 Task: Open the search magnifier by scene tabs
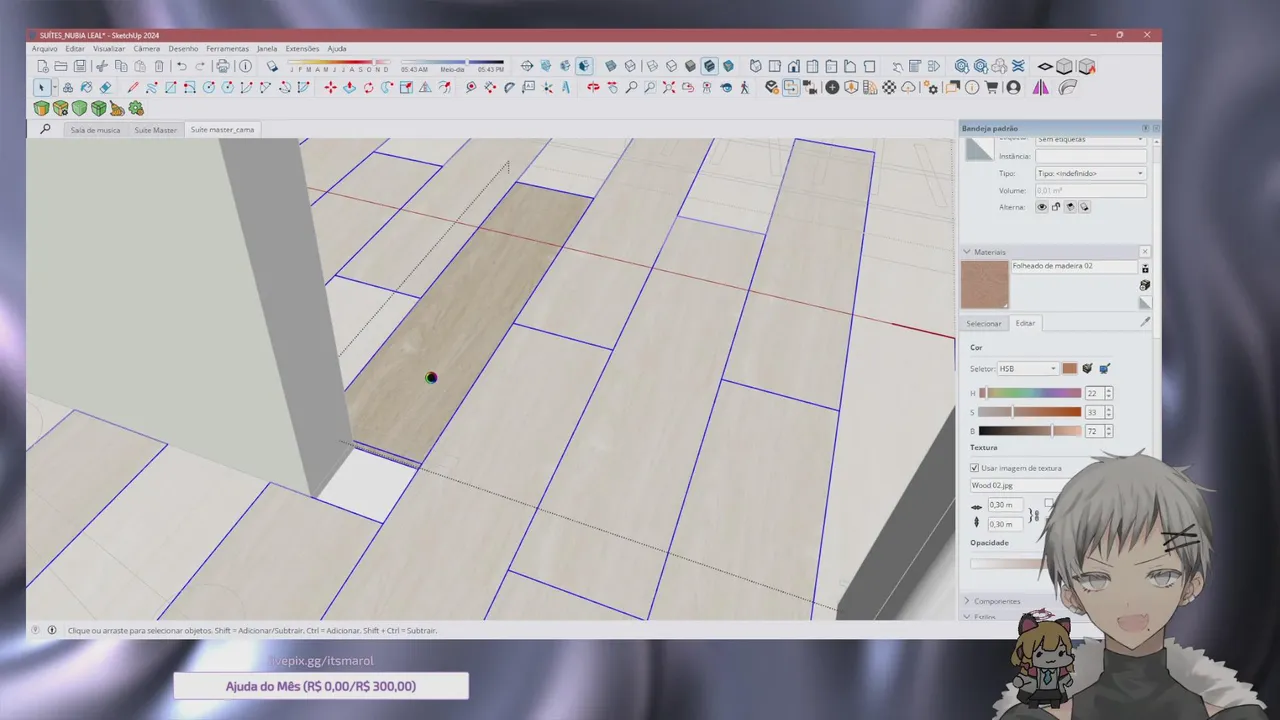(45, 129)
